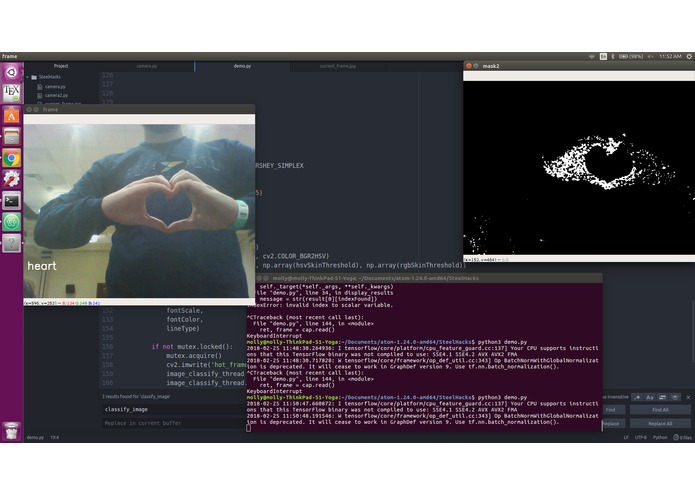Click the Find All button
Image resolution: width=695 pixels, height=494 pixels.
(660, 410)
